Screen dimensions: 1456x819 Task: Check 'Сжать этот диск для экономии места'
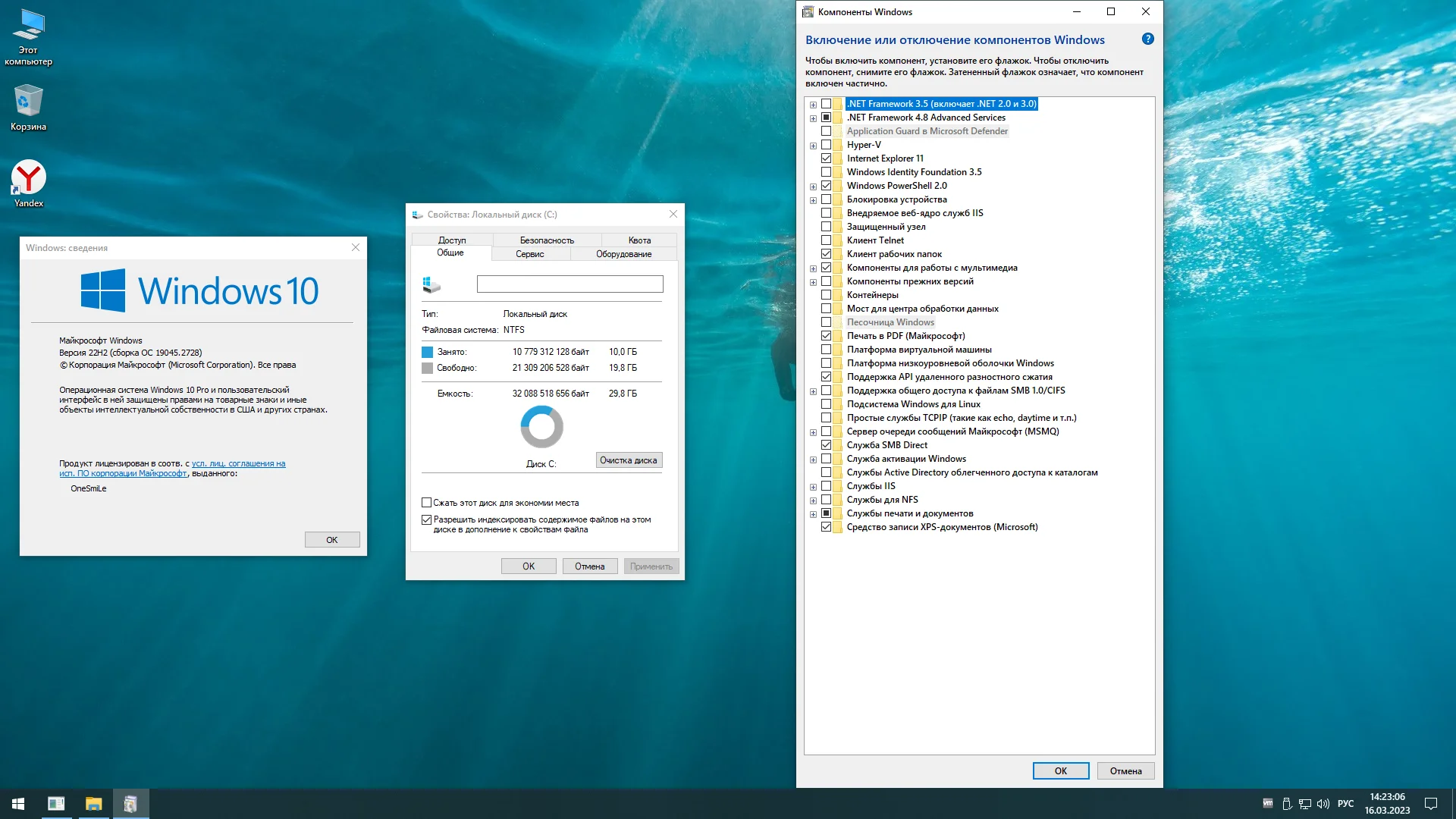click(427, 503)
